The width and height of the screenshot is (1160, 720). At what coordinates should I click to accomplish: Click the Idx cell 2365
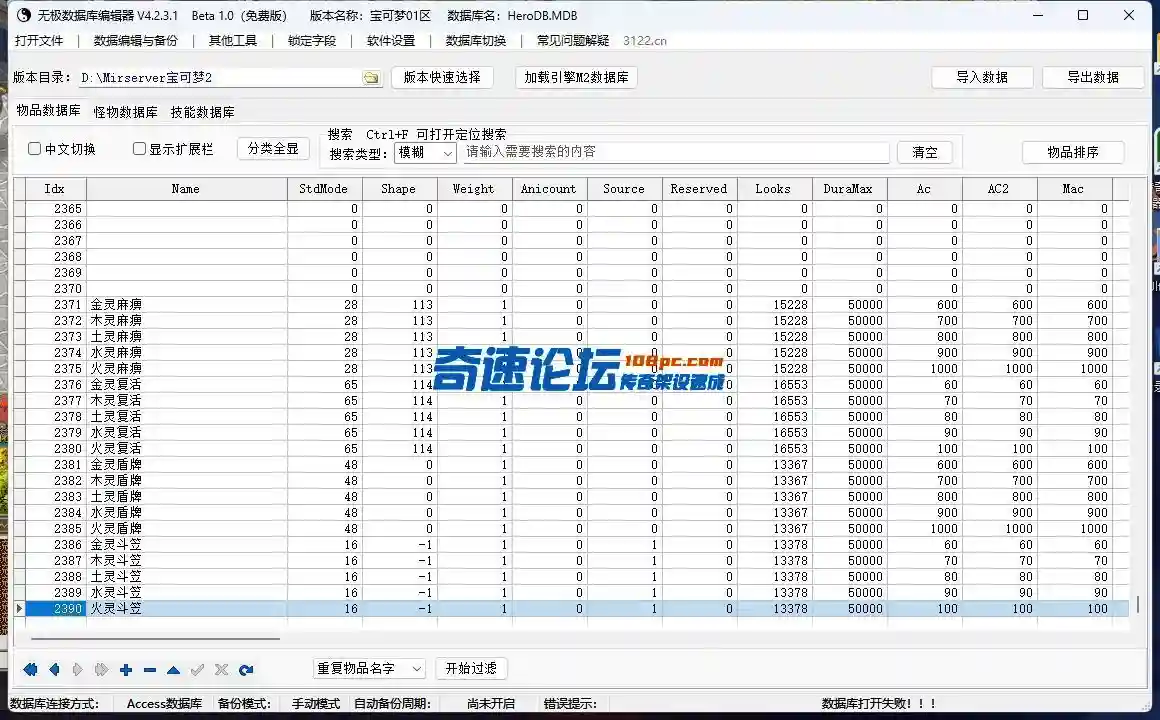coord(56,209)
